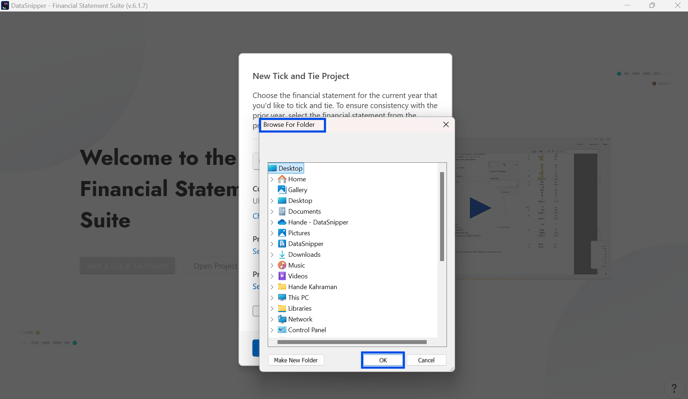
Task: Click the Control Panel icon
Action: tap(282, 330)
